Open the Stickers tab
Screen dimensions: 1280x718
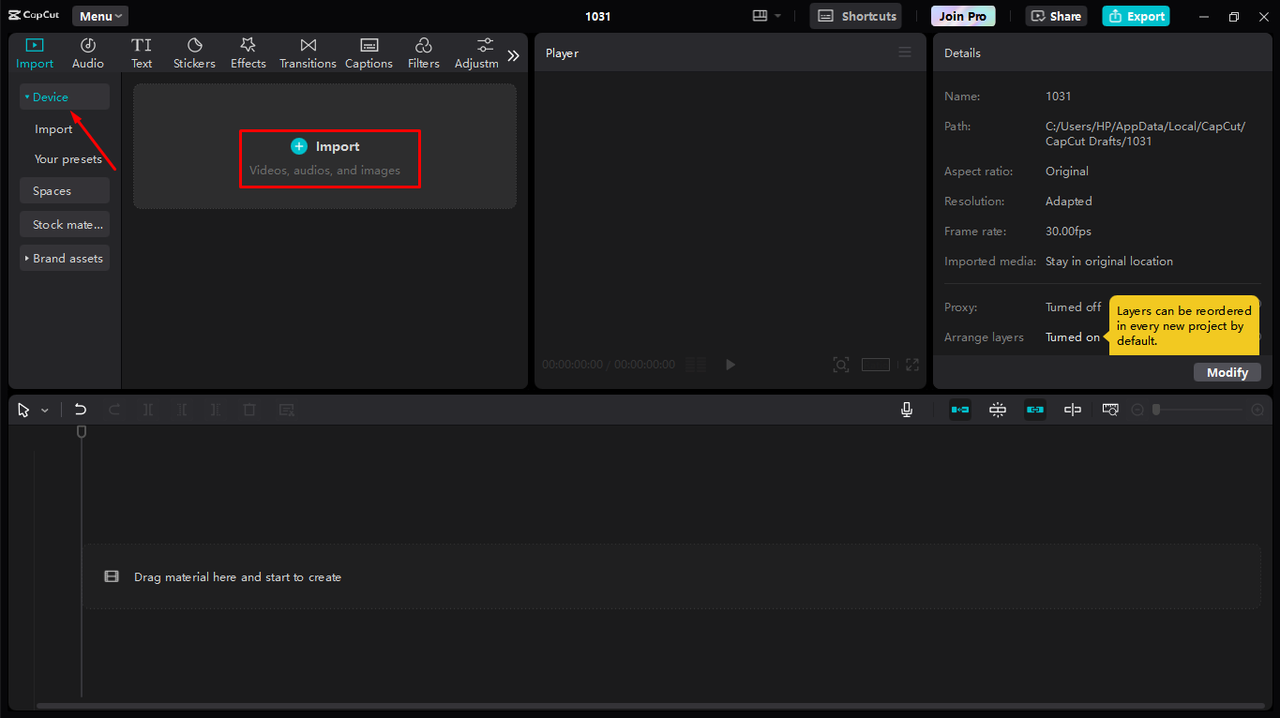(x=194, y=54)
